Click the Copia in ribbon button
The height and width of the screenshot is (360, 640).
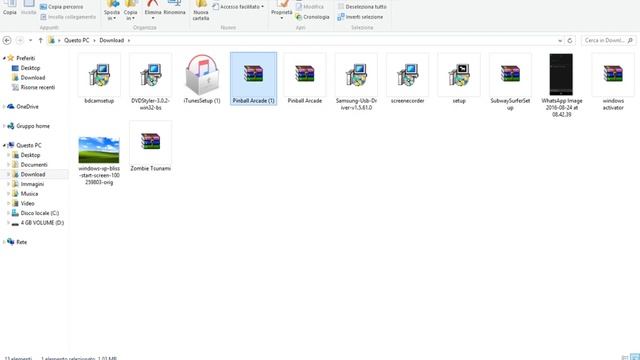click(131, 11)
